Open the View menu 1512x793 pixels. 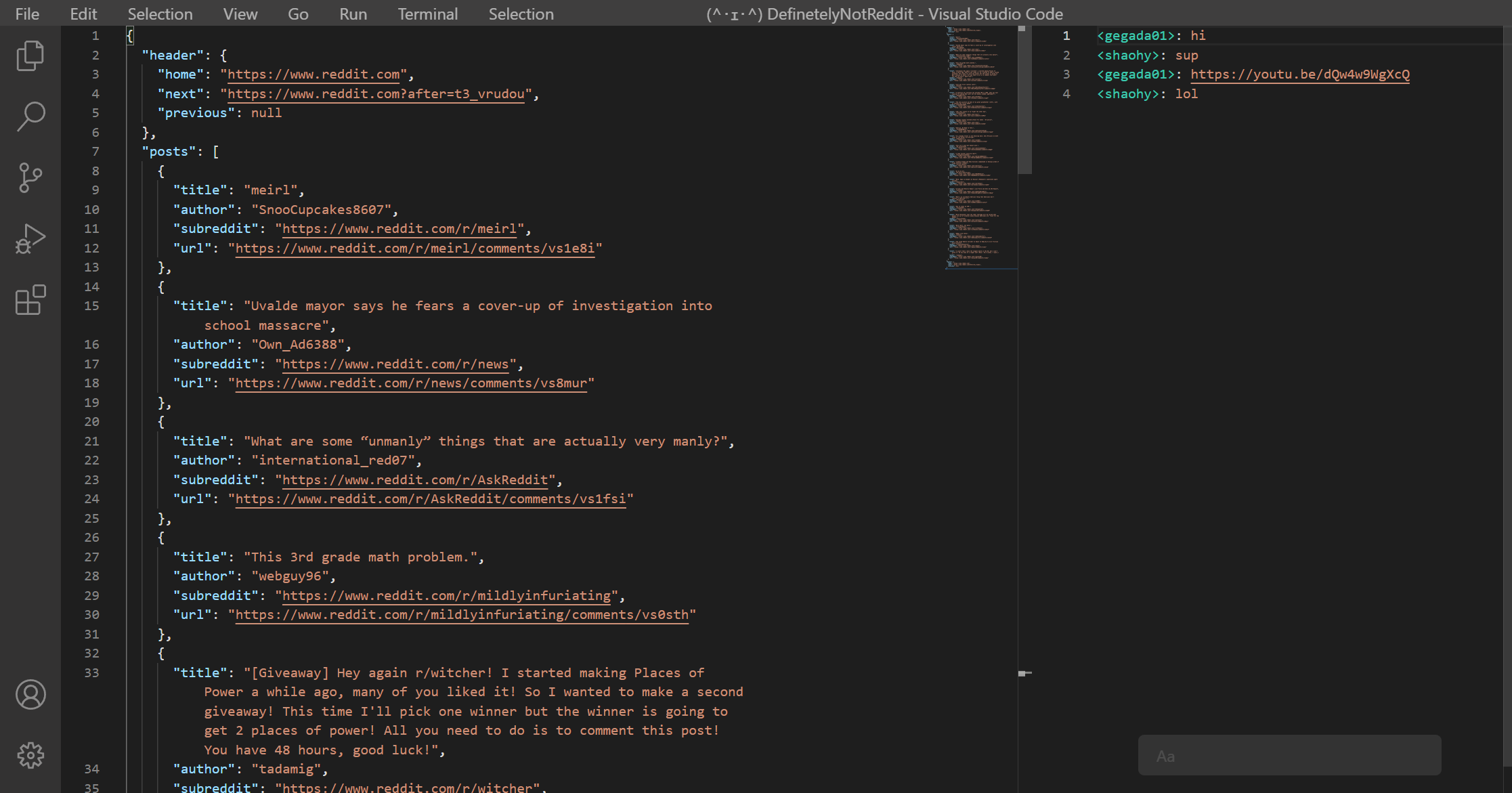tap(240, 14)
